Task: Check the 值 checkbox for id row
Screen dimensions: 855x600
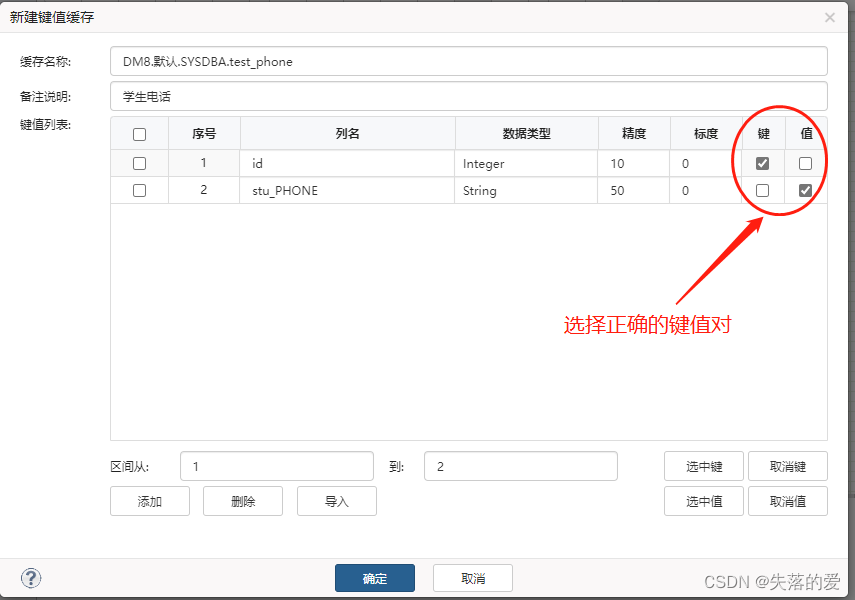Action: point(805,163)
